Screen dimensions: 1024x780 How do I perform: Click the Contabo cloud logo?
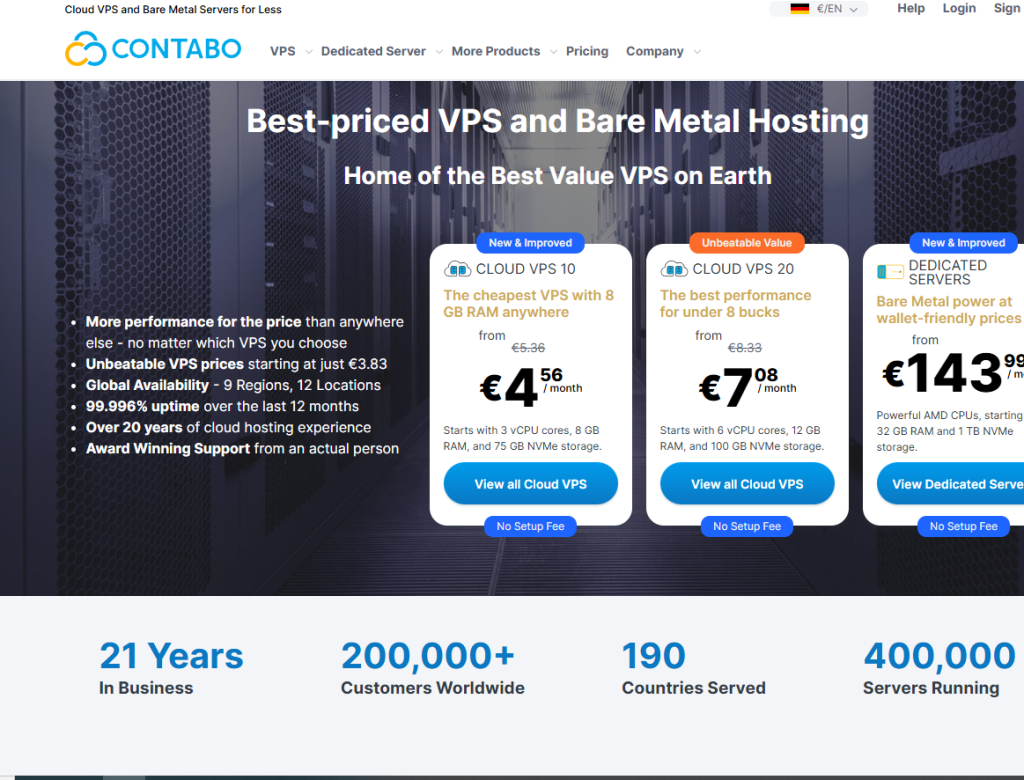click(86, 49)
